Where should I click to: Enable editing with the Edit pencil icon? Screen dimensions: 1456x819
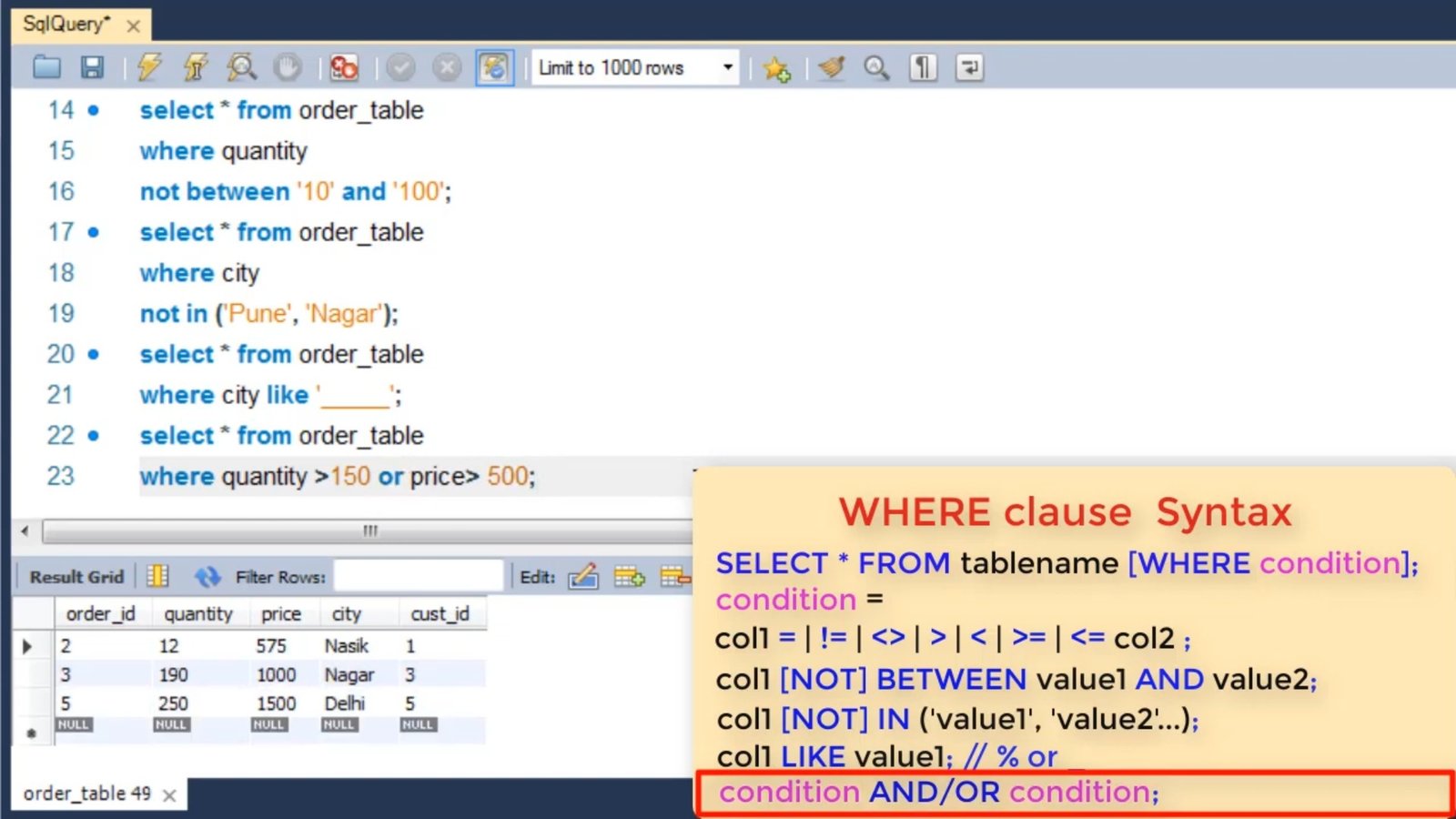tap(585, 576)
